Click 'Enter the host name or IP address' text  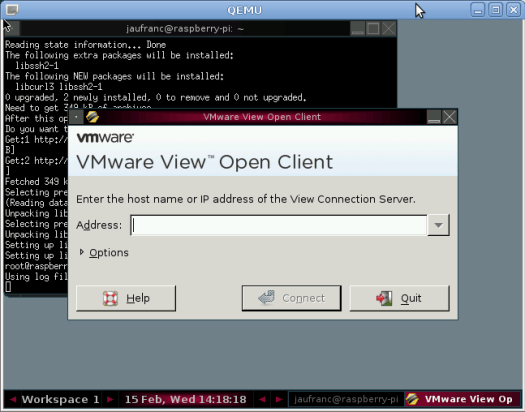(245, 199)
